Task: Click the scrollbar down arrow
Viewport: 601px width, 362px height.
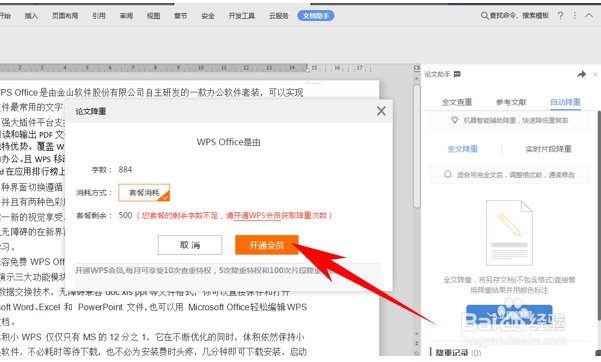Action: pyautogui.click(x=417, y=334)
